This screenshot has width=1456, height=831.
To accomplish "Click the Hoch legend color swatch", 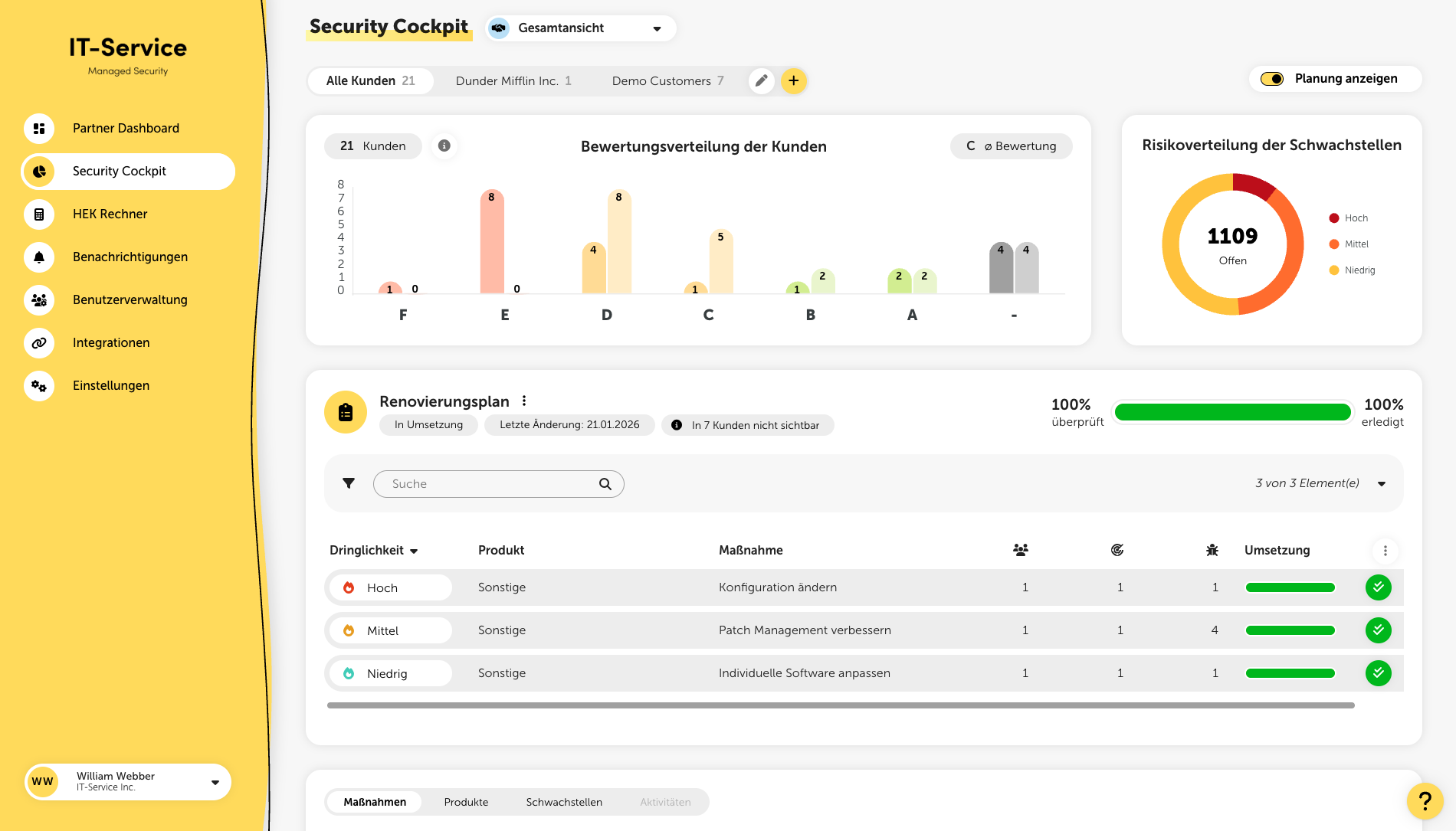I will [x=1334, y=218].
